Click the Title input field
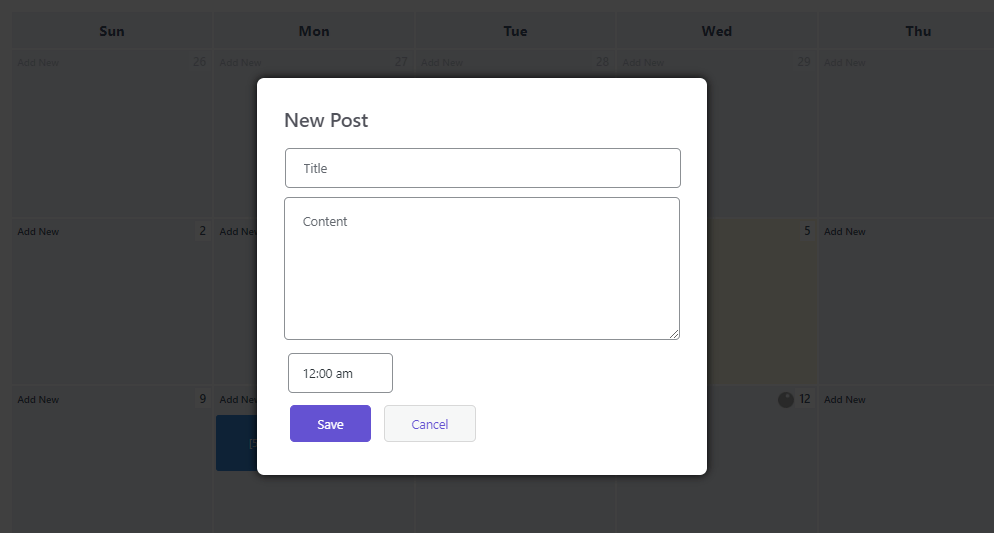The width and height of the screenshot is (994, 533). (x=482, y=168)
